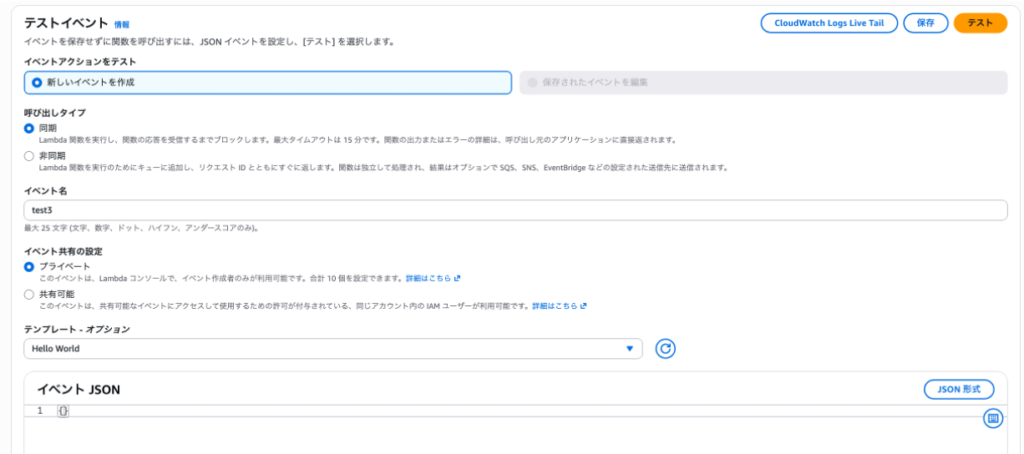Choose 同期 invocation type

point(29,129)
